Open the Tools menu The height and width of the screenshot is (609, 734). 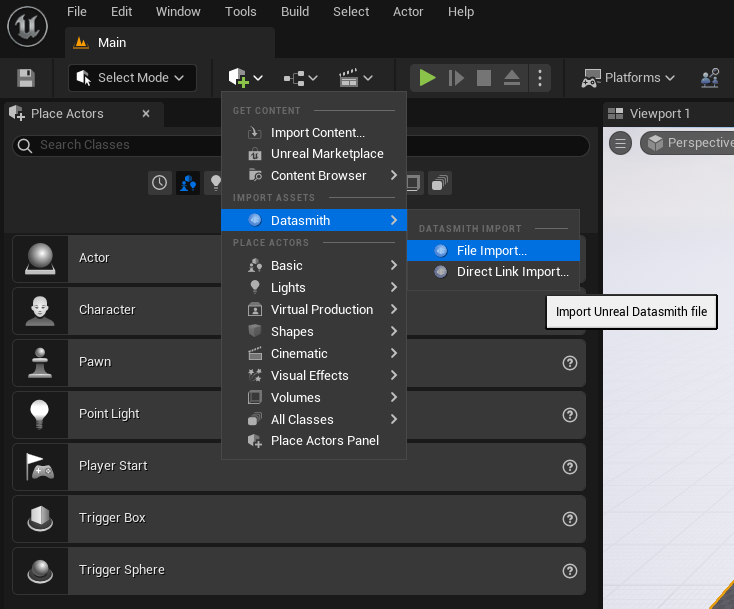(241, 12)
